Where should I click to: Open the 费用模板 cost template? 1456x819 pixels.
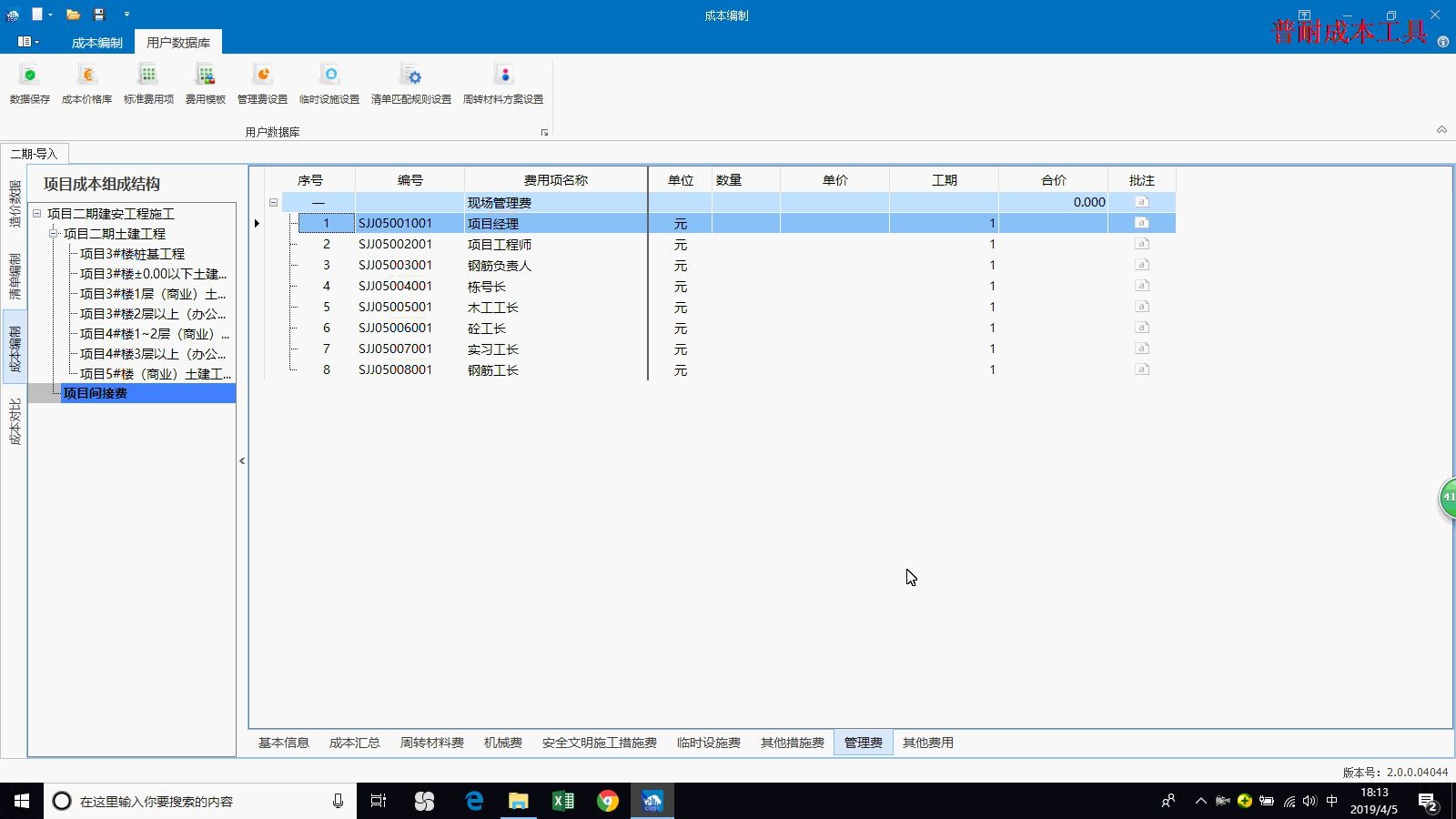pyautogui.click(x=206, y=84)
